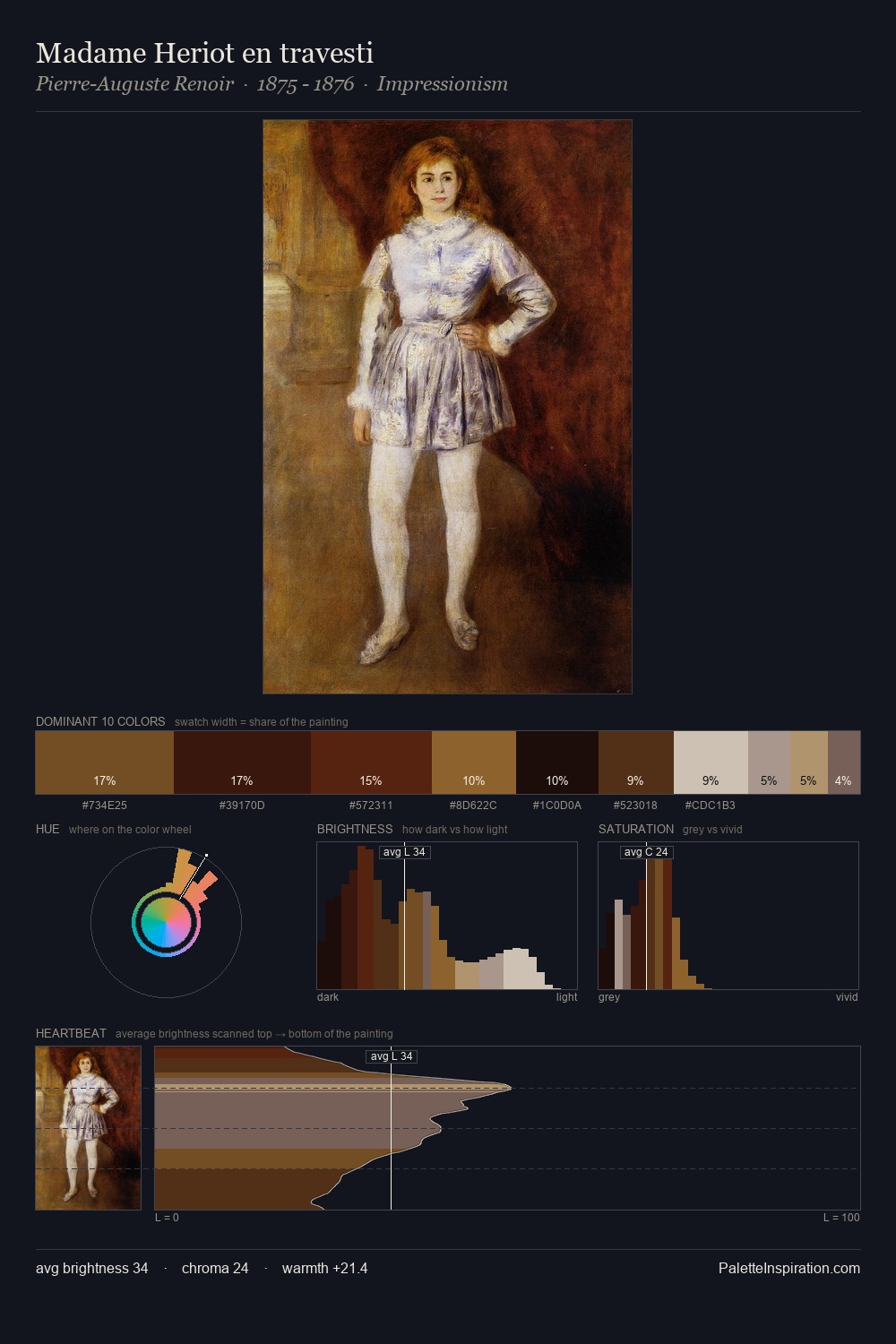Click 'where on the color wheel' caption
Screen dimensions: 896x1344
tap(130, 829)
